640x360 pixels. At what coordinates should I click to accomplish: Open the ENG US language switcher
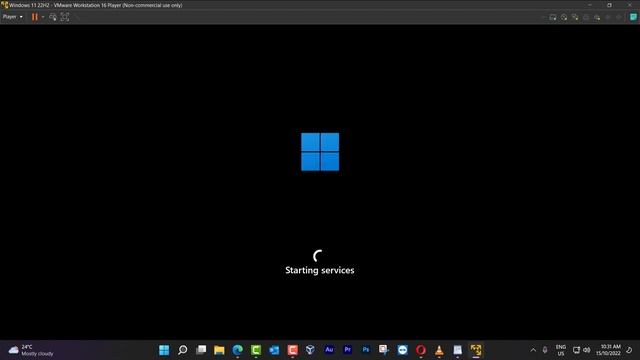pos(561,350)
